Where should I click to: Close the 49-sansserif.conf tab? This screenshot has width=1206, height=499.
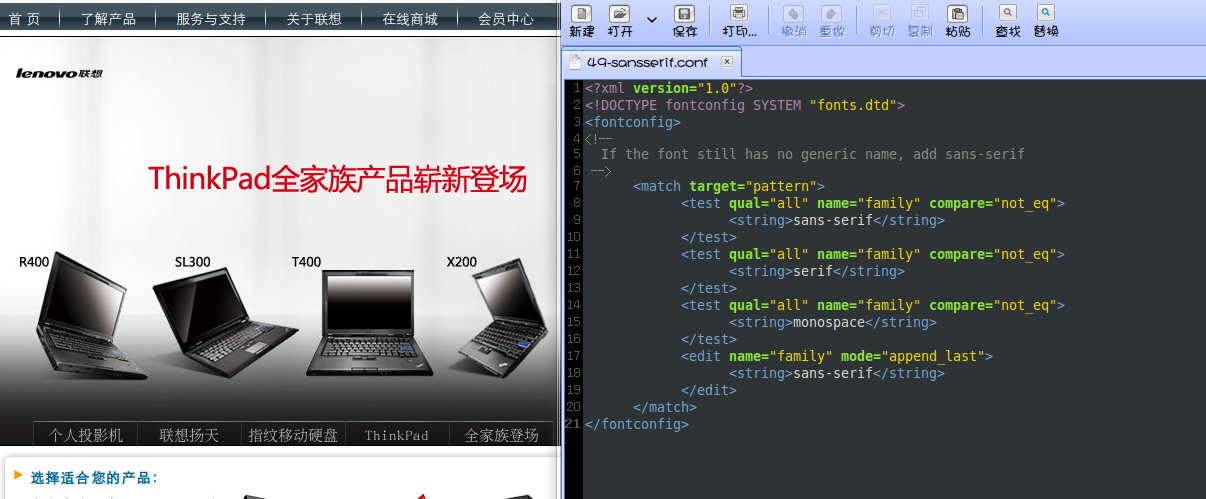[x=727, y=62]
